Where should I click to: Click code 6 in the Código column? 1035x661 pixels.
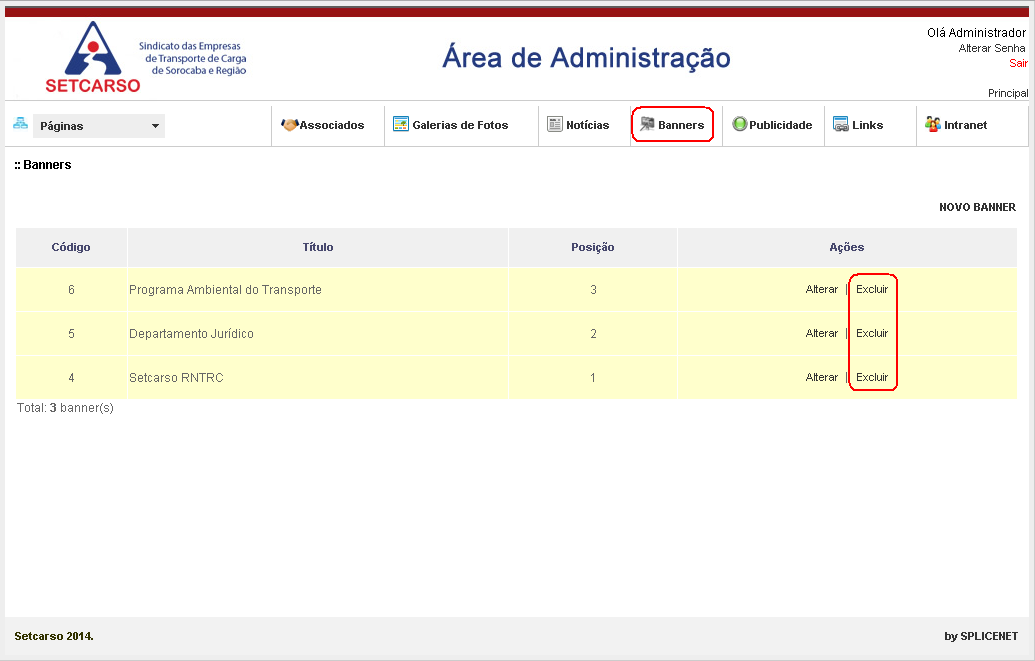(x=71, y=290)
